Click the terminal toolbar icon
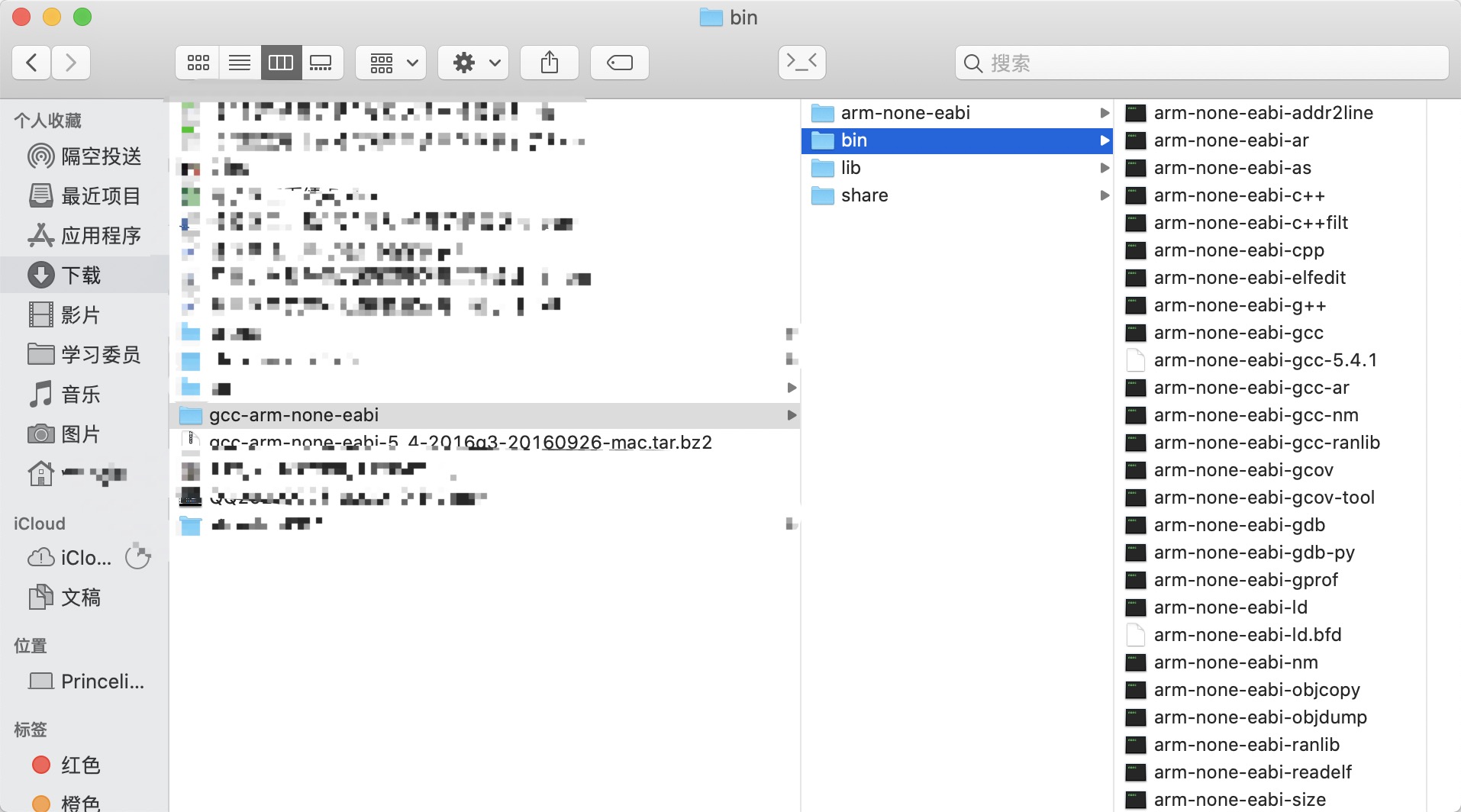Viewport: 1461px width, 812px height. tap(802, 63)
